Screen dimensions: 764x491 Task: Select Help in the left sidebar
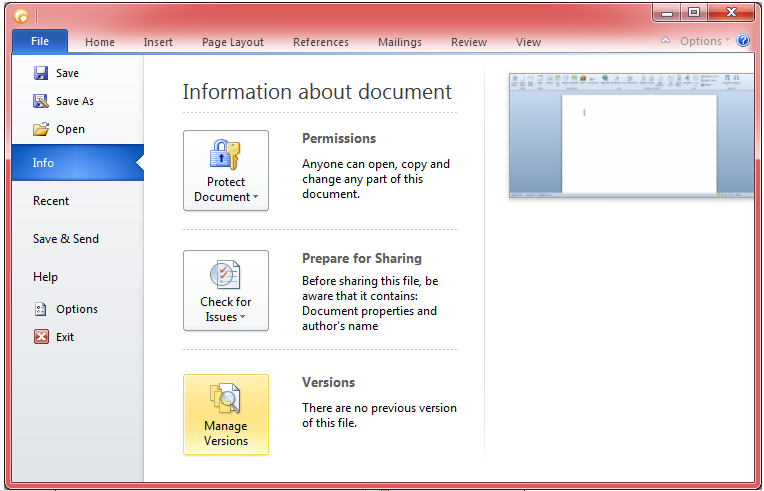pyautogui.click(x=45, y=277)
